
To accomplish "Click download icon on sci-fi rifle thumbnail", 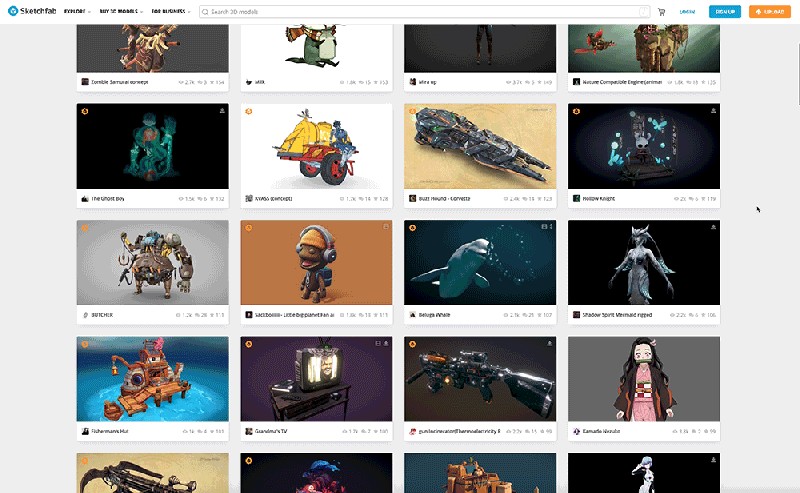I will tap(549, 343).
